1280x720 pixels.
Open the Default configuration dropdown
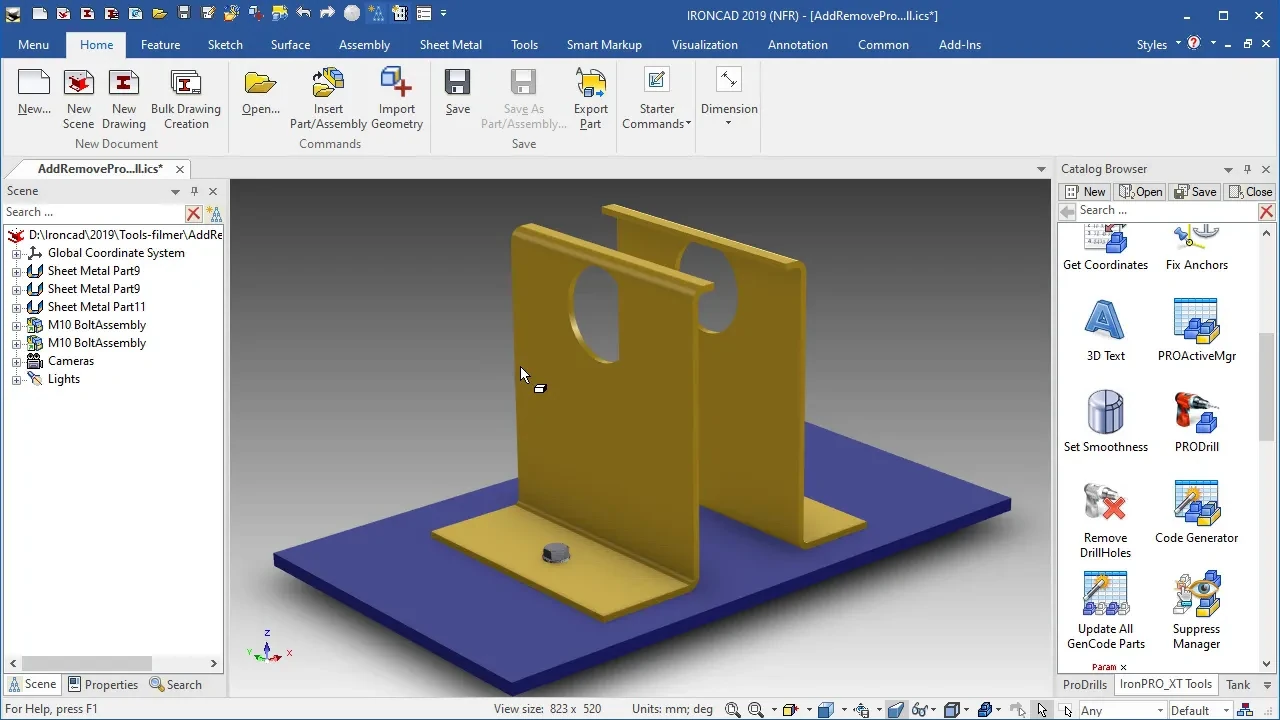pyautogui.click(x=1225, y=711)
